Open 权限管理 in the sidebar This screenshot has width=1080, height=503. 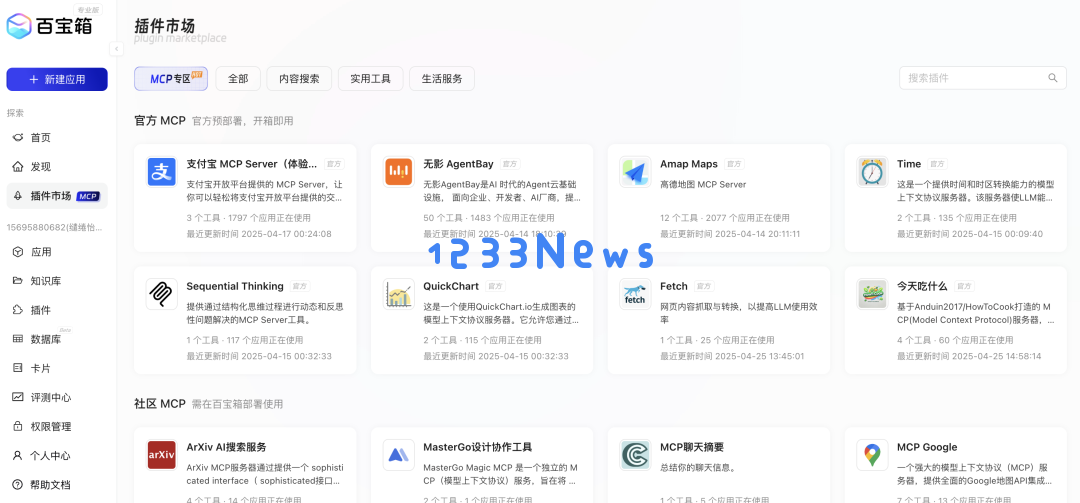(x=57, y=427)
